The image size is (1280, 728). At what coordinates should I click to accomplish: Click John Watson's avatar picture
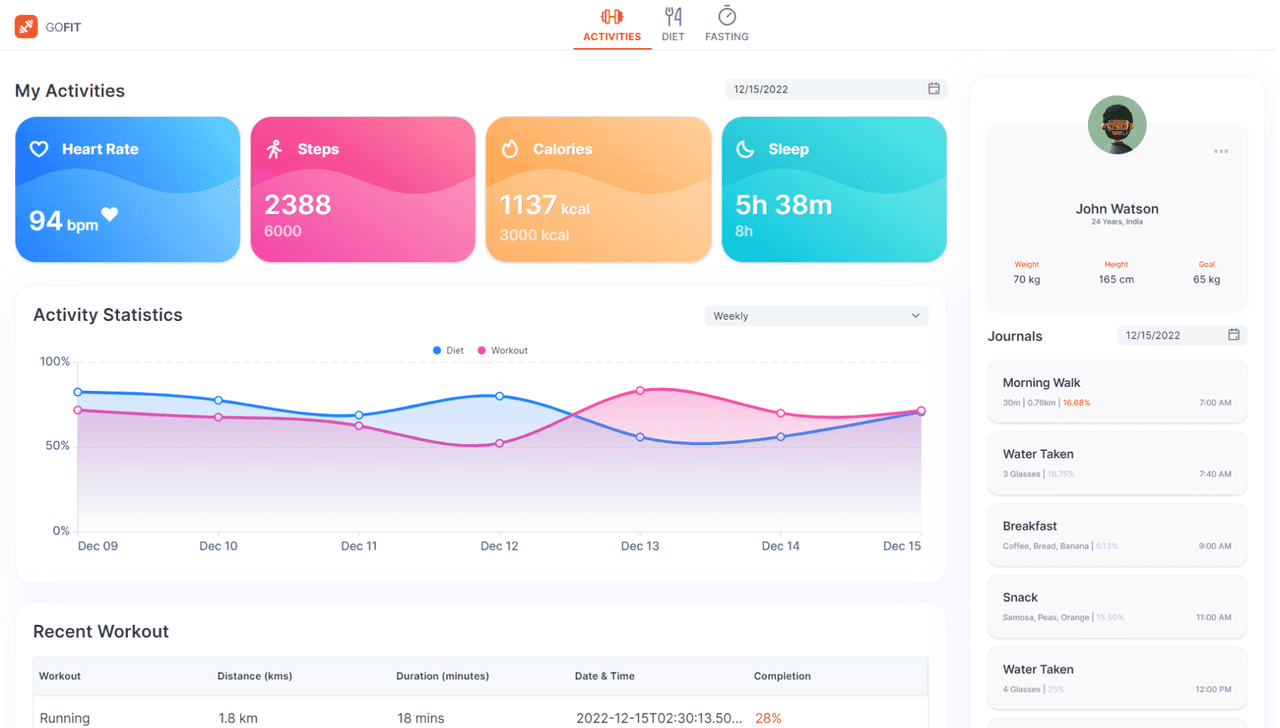(x=1117, y=125)
